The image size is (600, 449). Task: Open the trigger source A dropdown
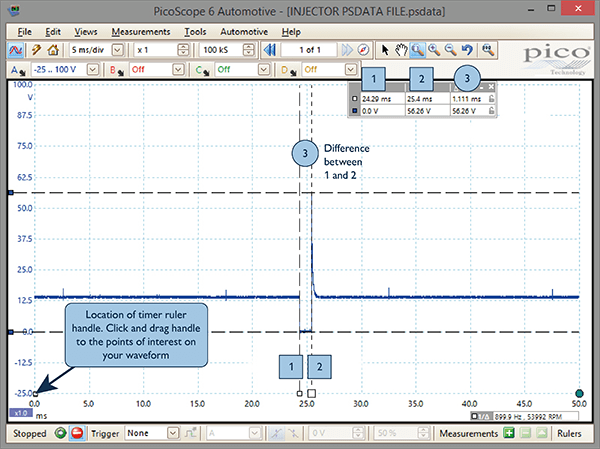[x=254, y=433]
